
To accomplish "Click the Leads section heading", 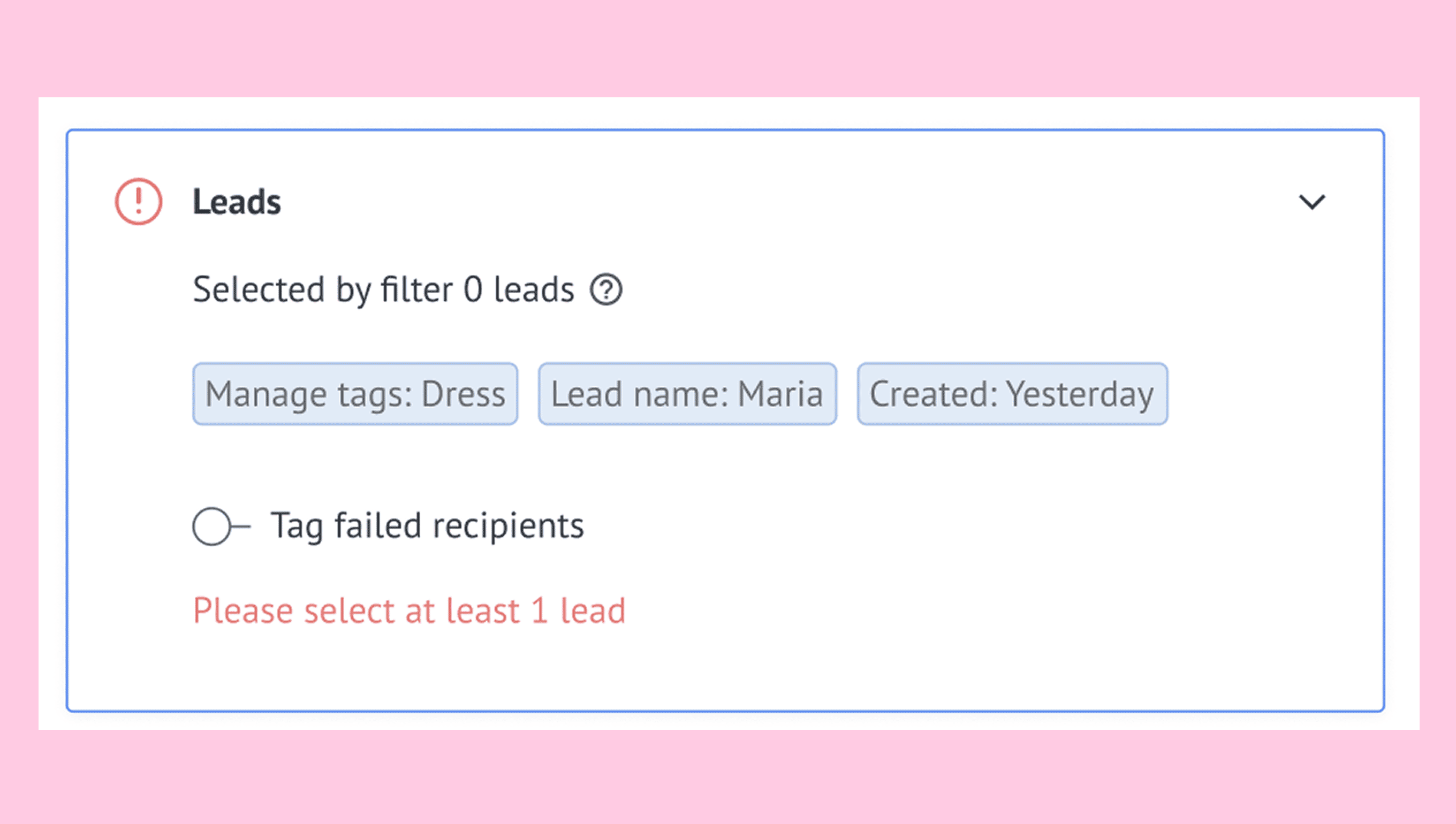I will [x=237, y=202].
